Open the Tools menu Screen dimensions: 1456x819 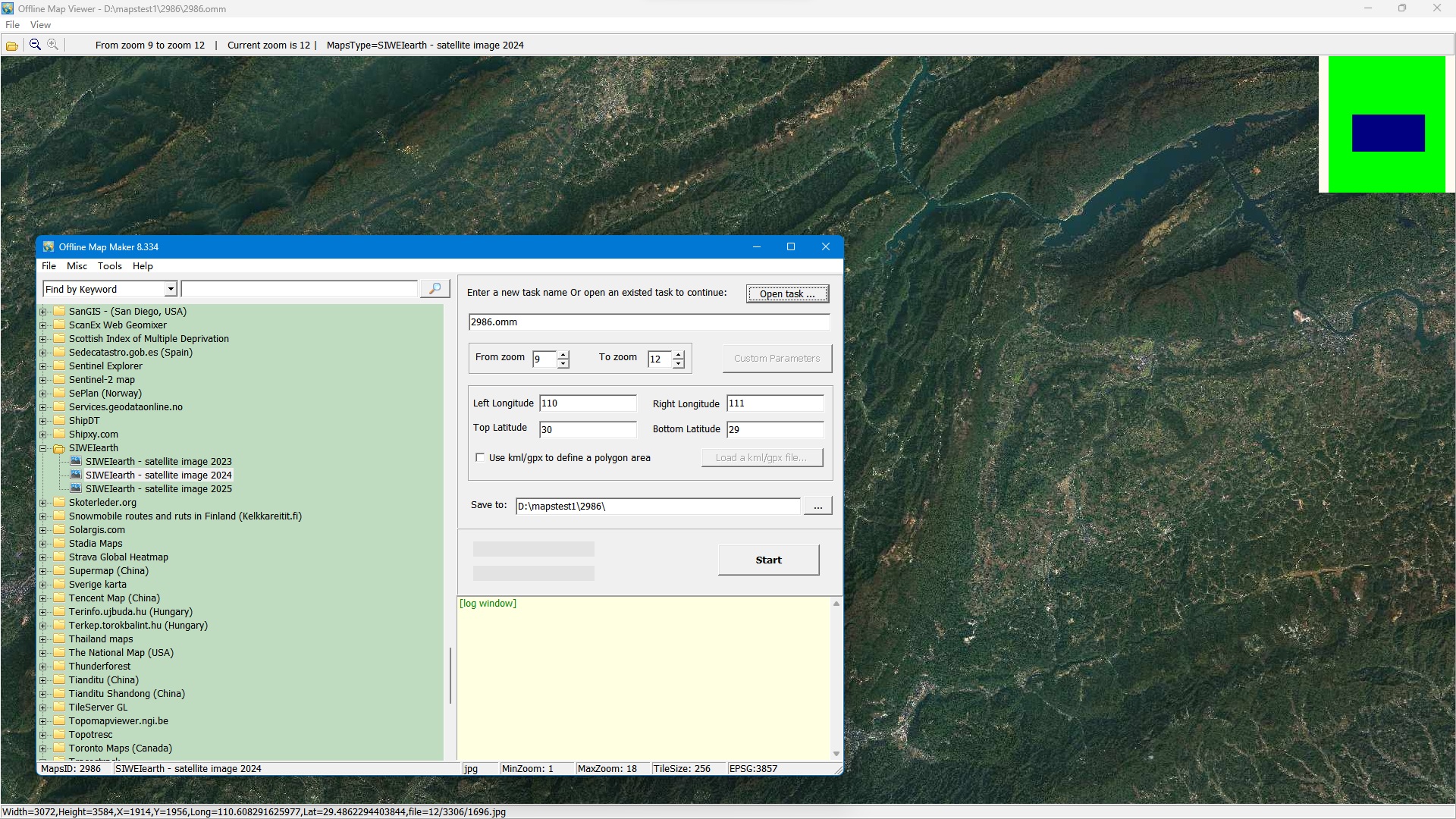click(109, 266)
